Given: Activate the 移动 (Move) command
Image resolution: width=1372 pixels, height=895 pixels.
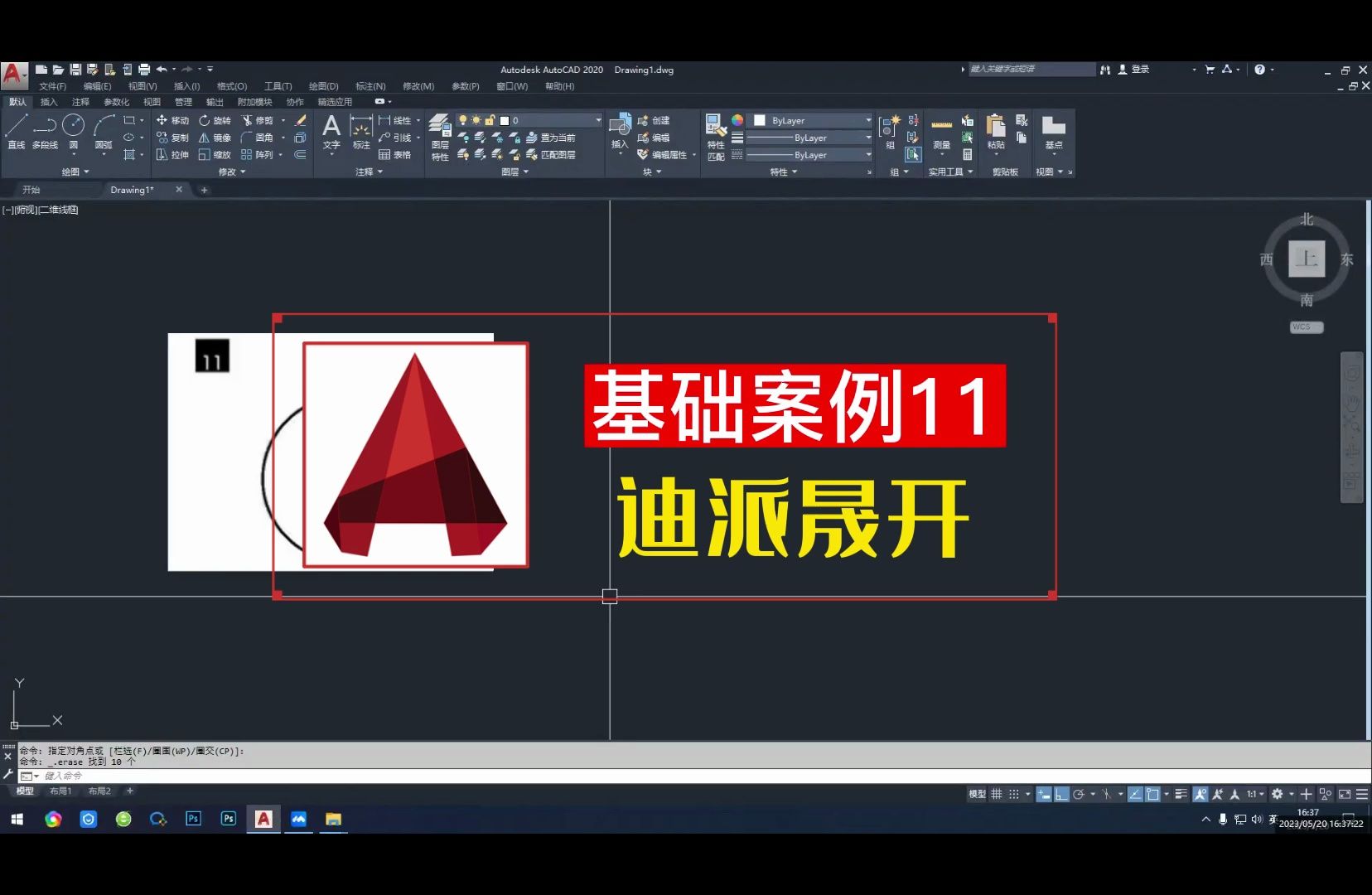Looking at the screenshot, I should pyautogui.click(x=172, y=120).
